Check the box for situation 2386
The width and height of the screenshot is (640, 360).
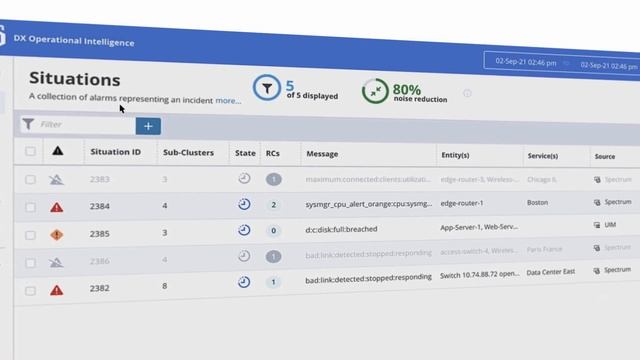click(x=30, y=263)
